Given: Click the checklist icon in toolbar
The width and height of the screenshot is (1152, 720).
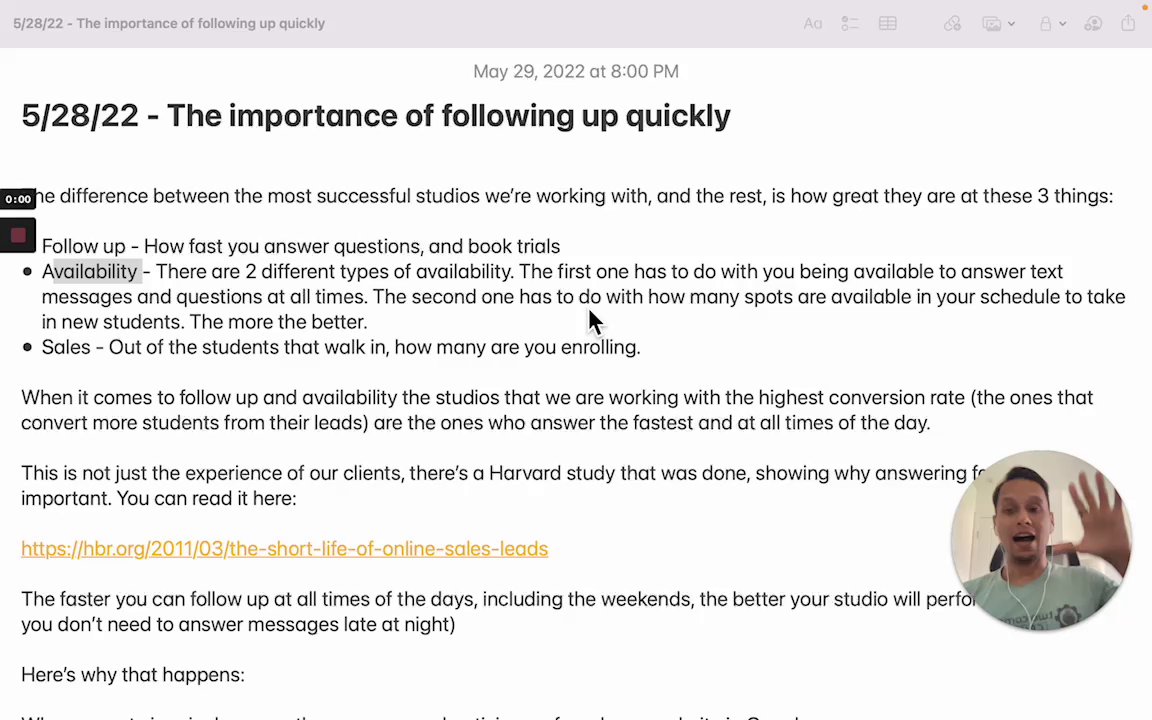Looking at the screenshot, I should pos(850,23).
